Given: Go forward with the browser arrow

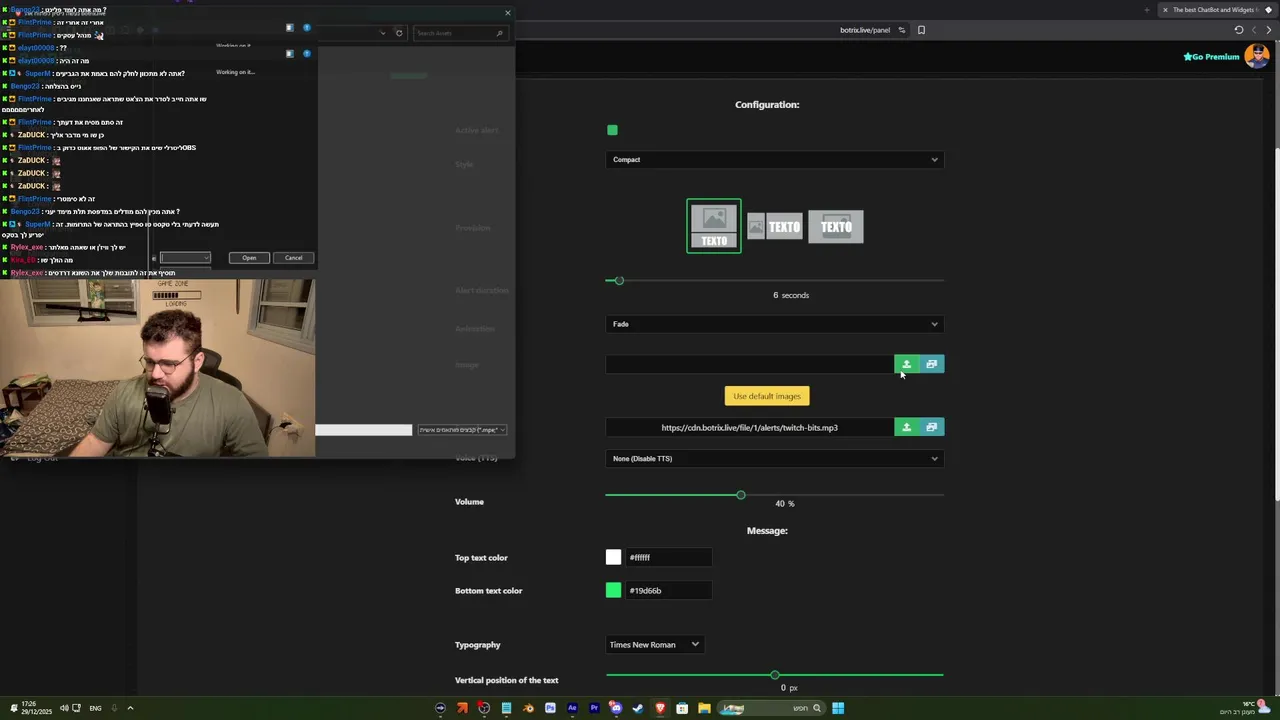Looking at the screenshot, I should 1254,30.
